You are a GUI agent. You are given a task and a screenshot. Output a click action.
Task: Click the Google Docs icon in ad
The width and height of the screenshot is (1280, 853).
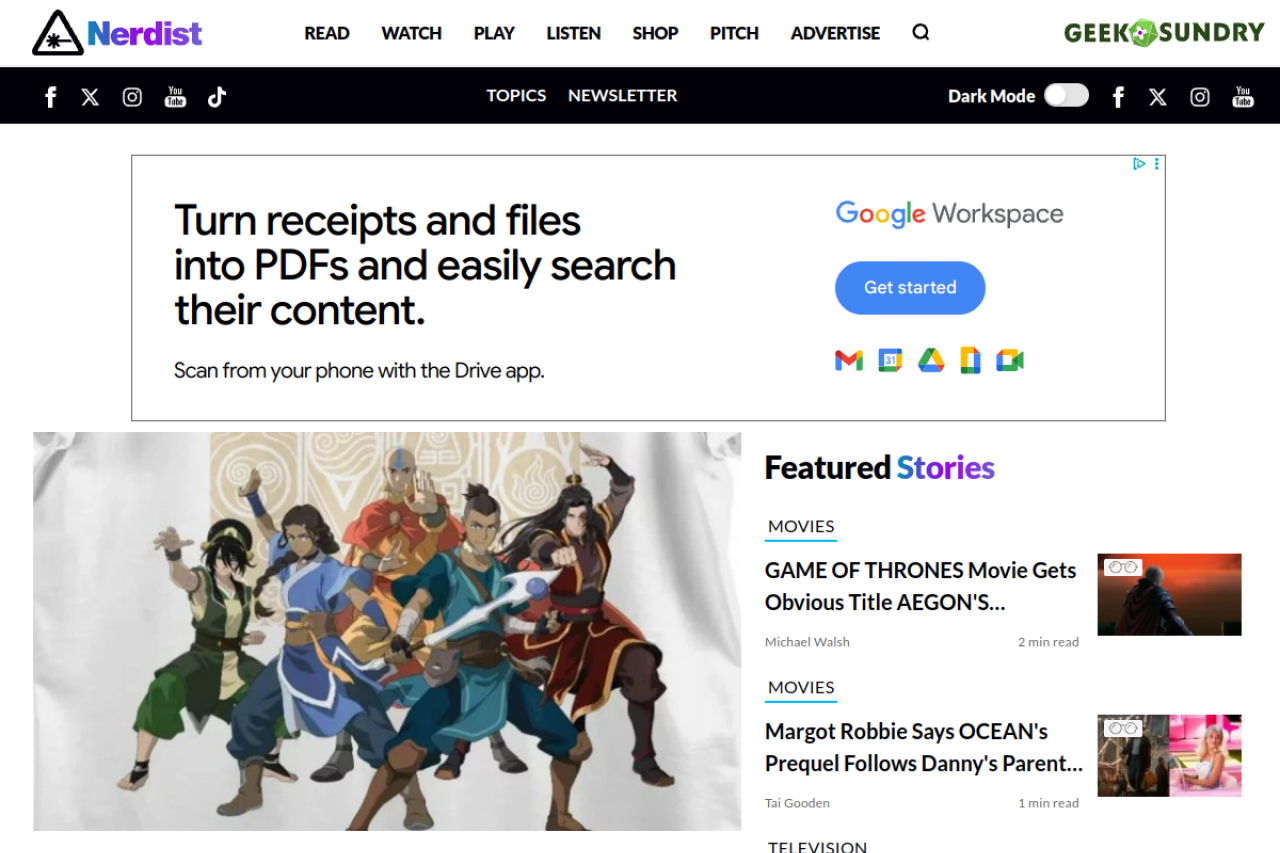coord(970,360)
